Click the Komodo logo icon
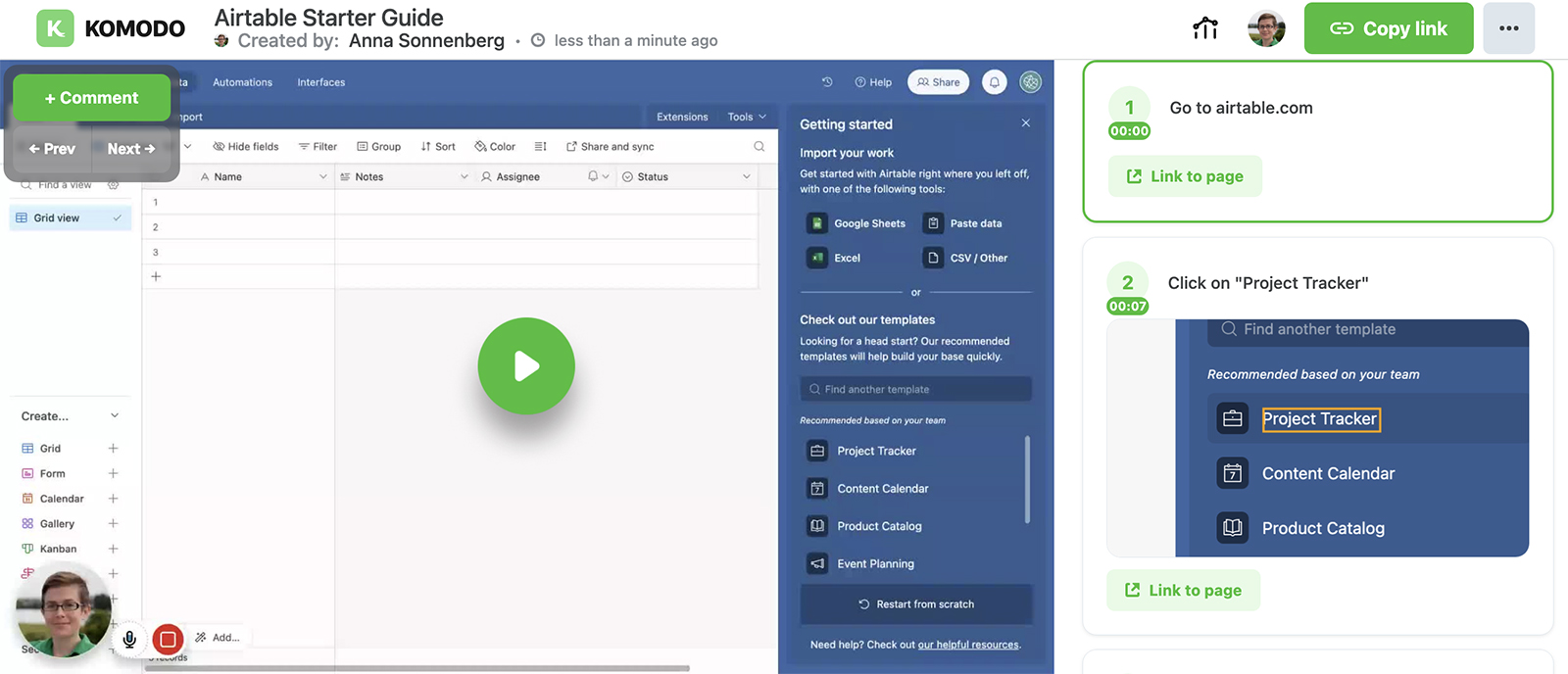1568x674 pixels. [x=56, y=28]
